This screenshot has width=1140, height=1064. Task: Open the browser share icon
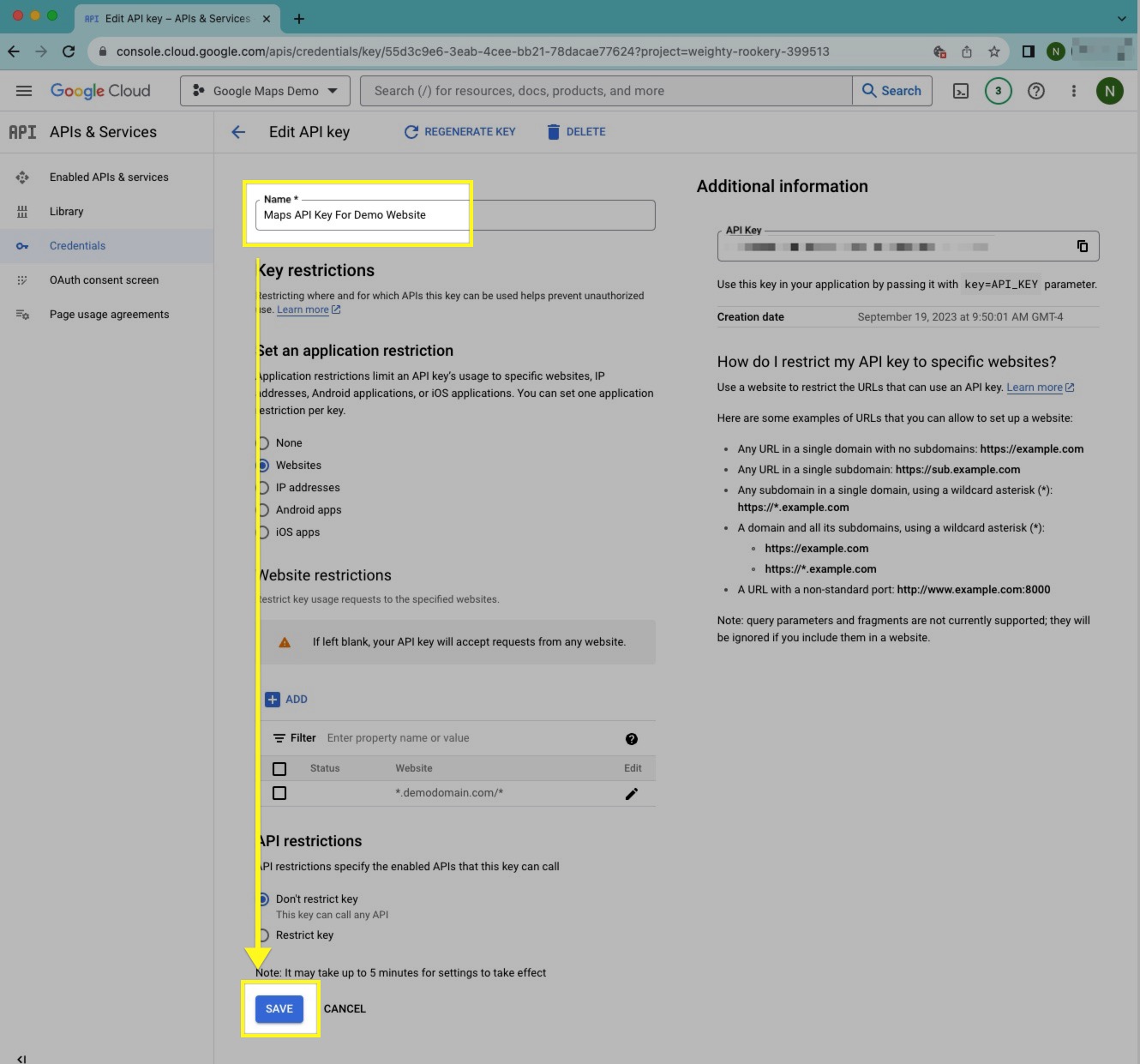pos(967,51)
